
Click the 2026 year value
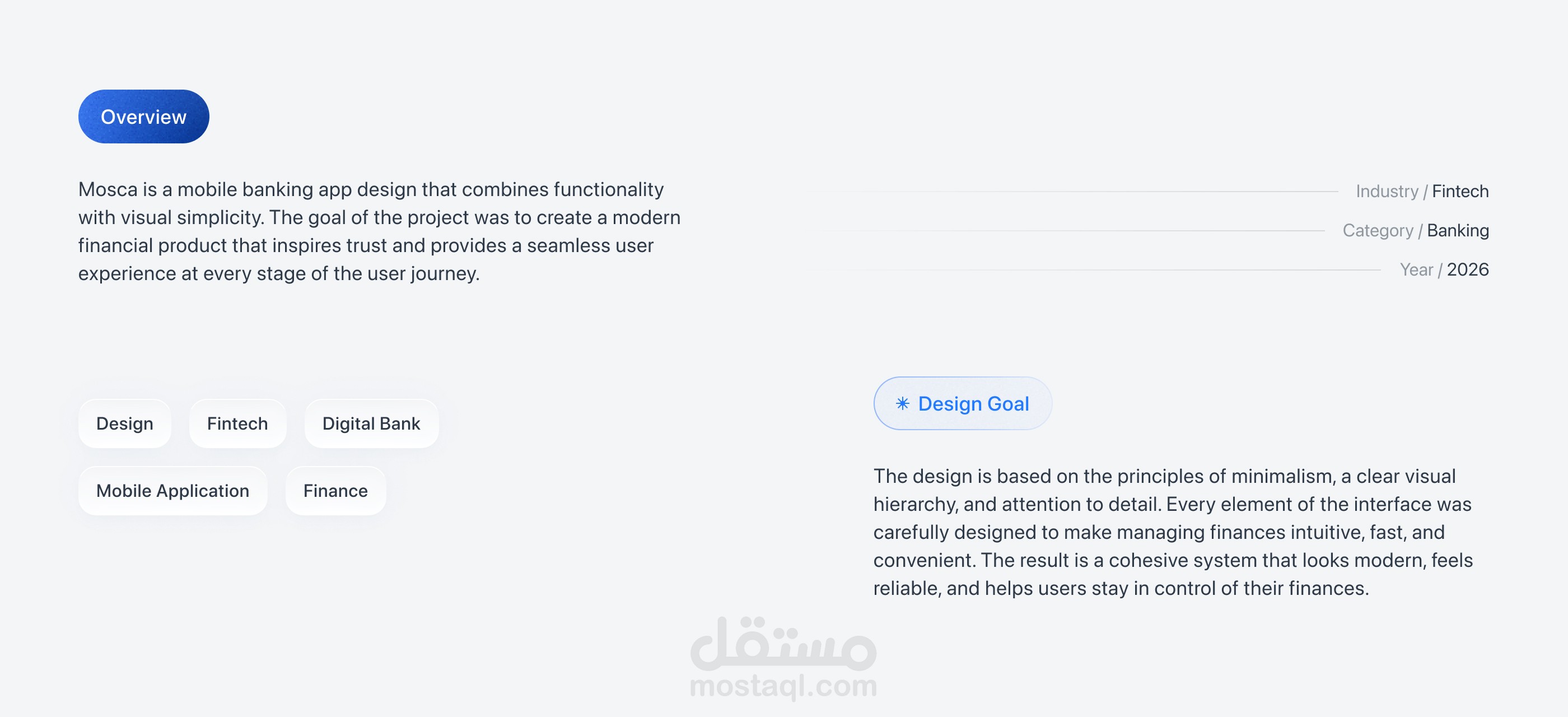tap(1468, 269)
